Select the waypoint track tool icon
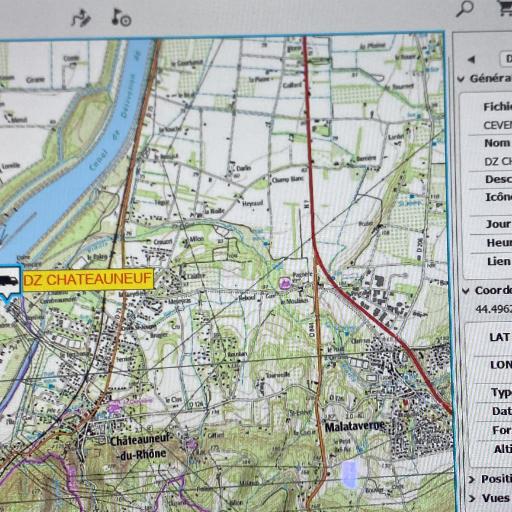Screen dimensions: 512x512 [x=121, y=17]
